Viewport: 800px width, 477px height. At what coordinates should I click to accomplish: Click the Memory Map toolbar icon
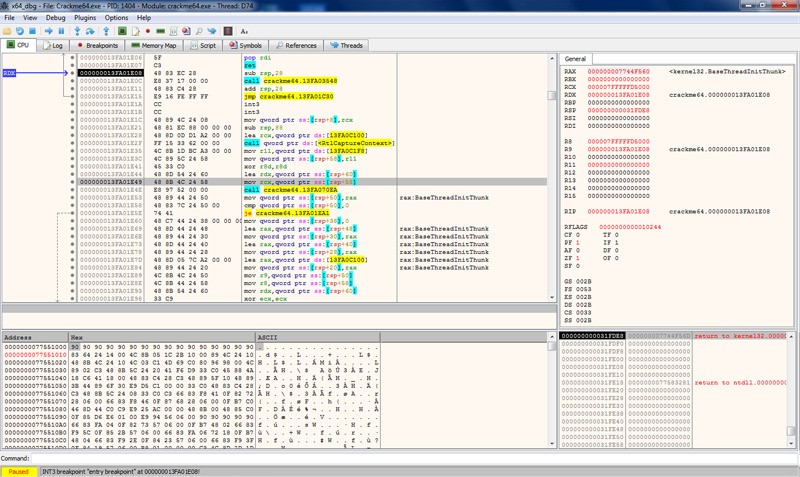coord(160,31)
